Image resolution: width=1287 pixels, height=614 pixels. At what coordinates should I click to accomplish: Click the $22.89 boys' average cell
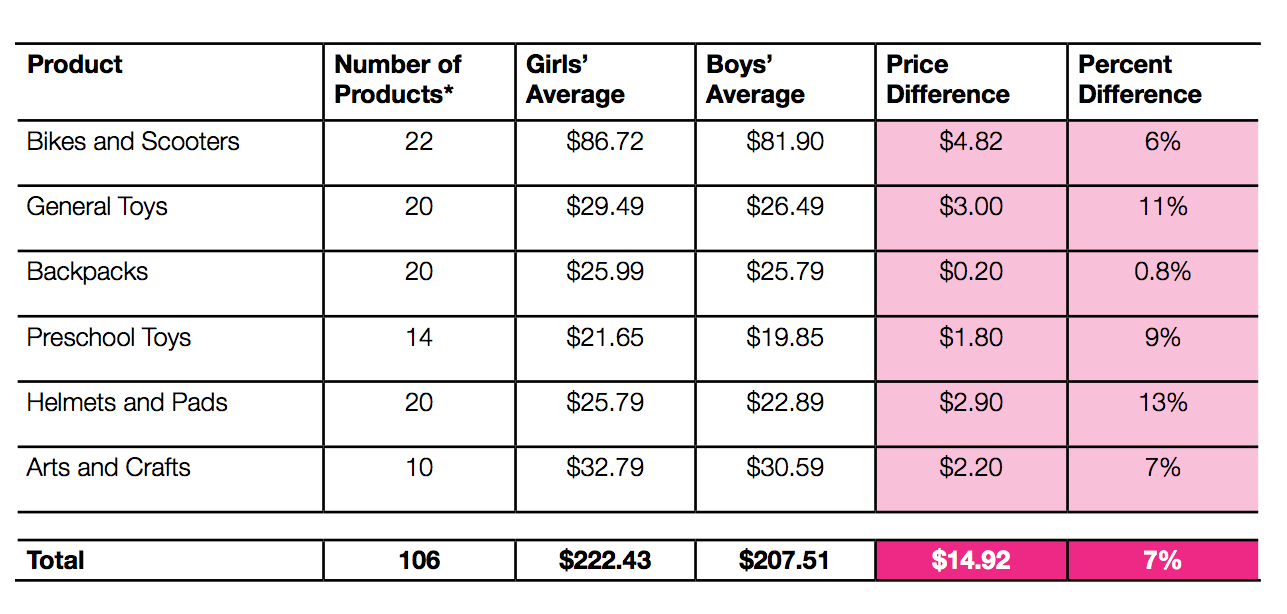785,403
